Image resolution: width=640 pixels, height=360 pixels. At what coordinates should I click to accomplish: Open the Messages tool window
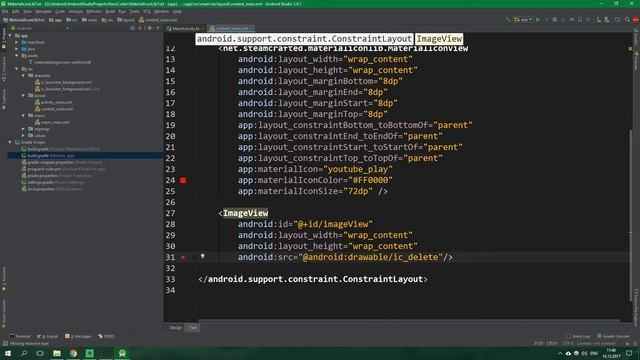click(x=78, y=336)
